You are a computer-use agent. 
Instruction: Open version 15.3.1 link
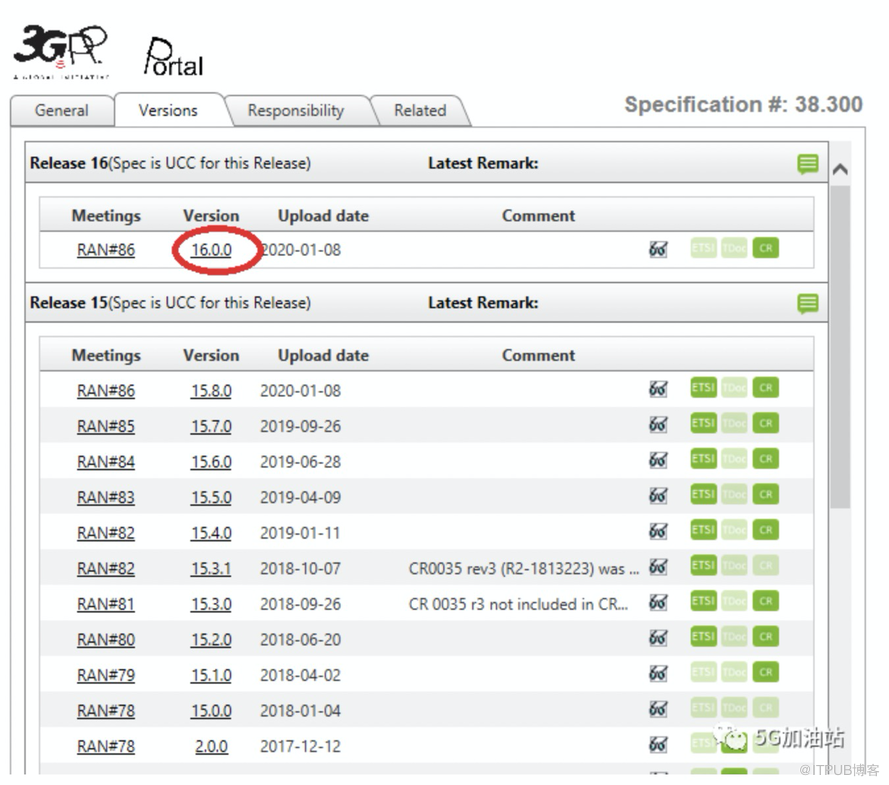(x=211, y=568)
